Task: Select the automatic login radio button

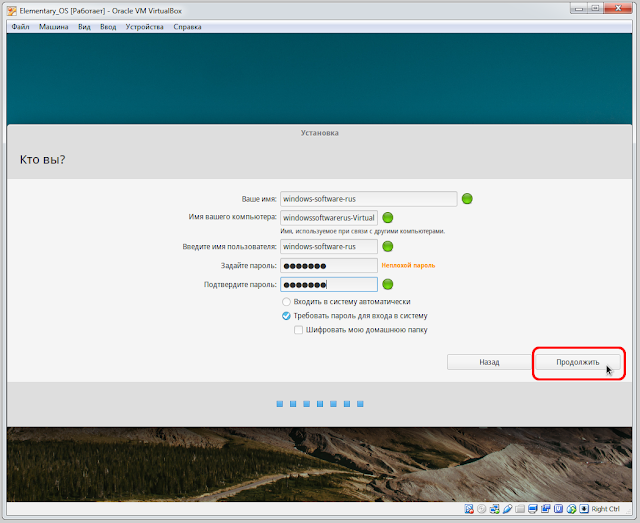Action: (286, 302)
